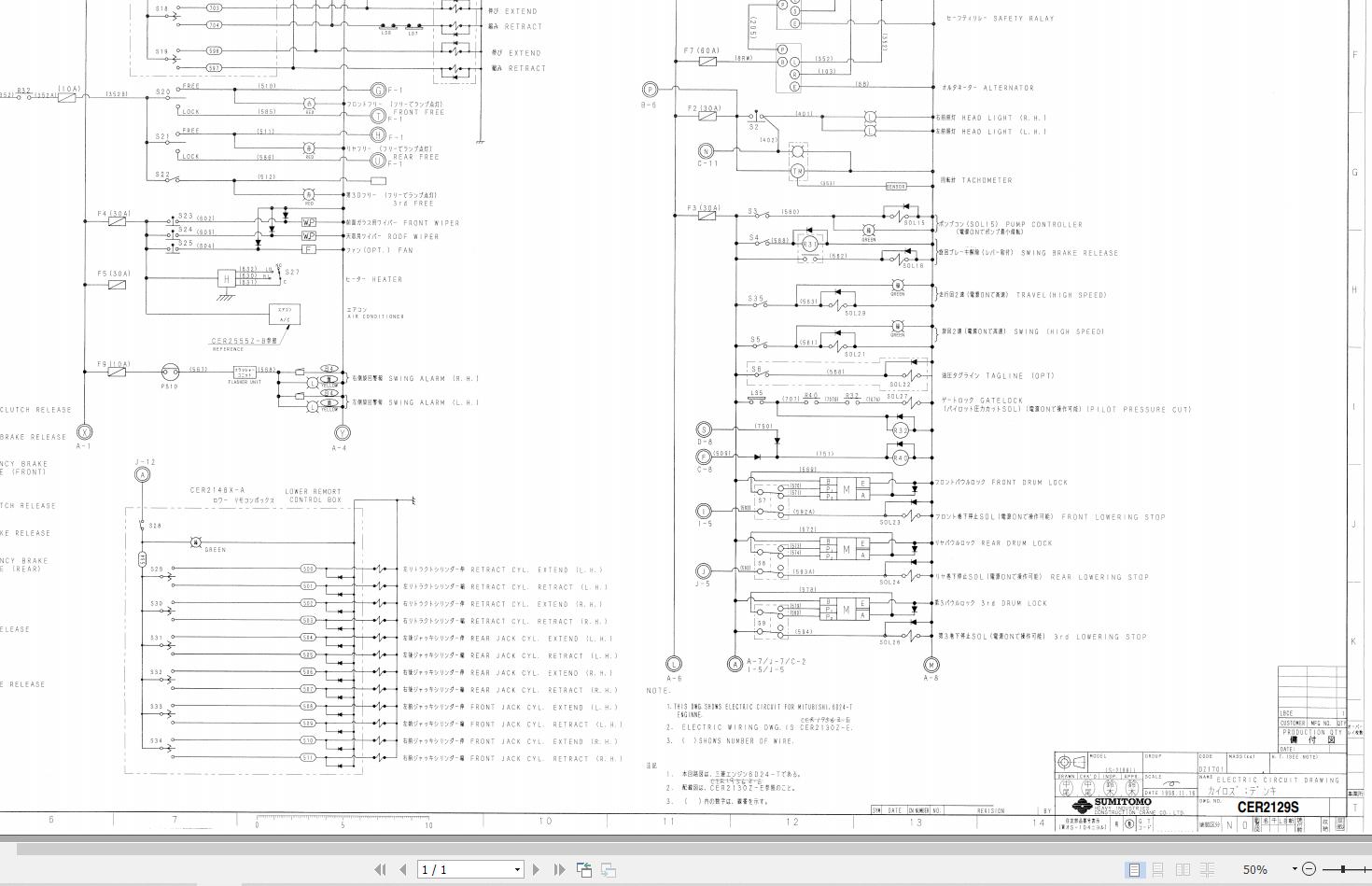The image size is (1372, 886).
Task: Go to the previous page
Action: pos(402,869)
